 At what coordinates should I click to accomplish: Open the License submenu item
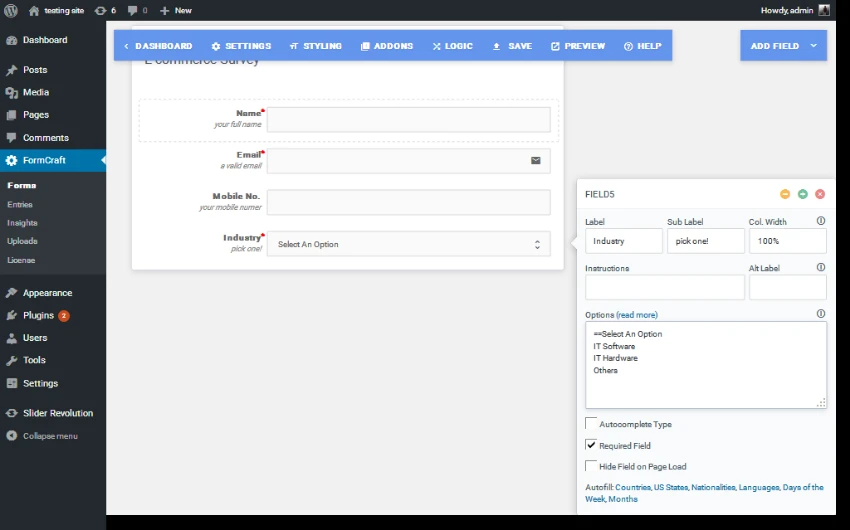coord(21,260)
